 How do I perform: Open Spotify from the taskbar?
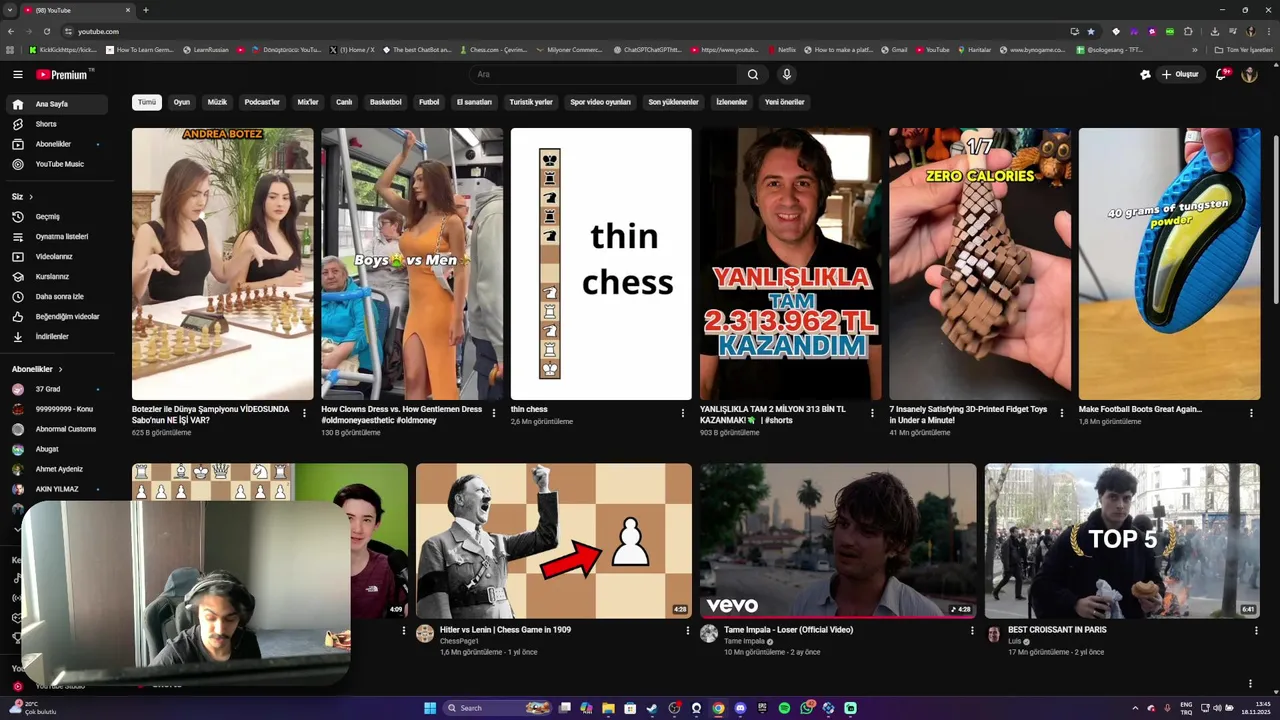click(x=784, y=708)
